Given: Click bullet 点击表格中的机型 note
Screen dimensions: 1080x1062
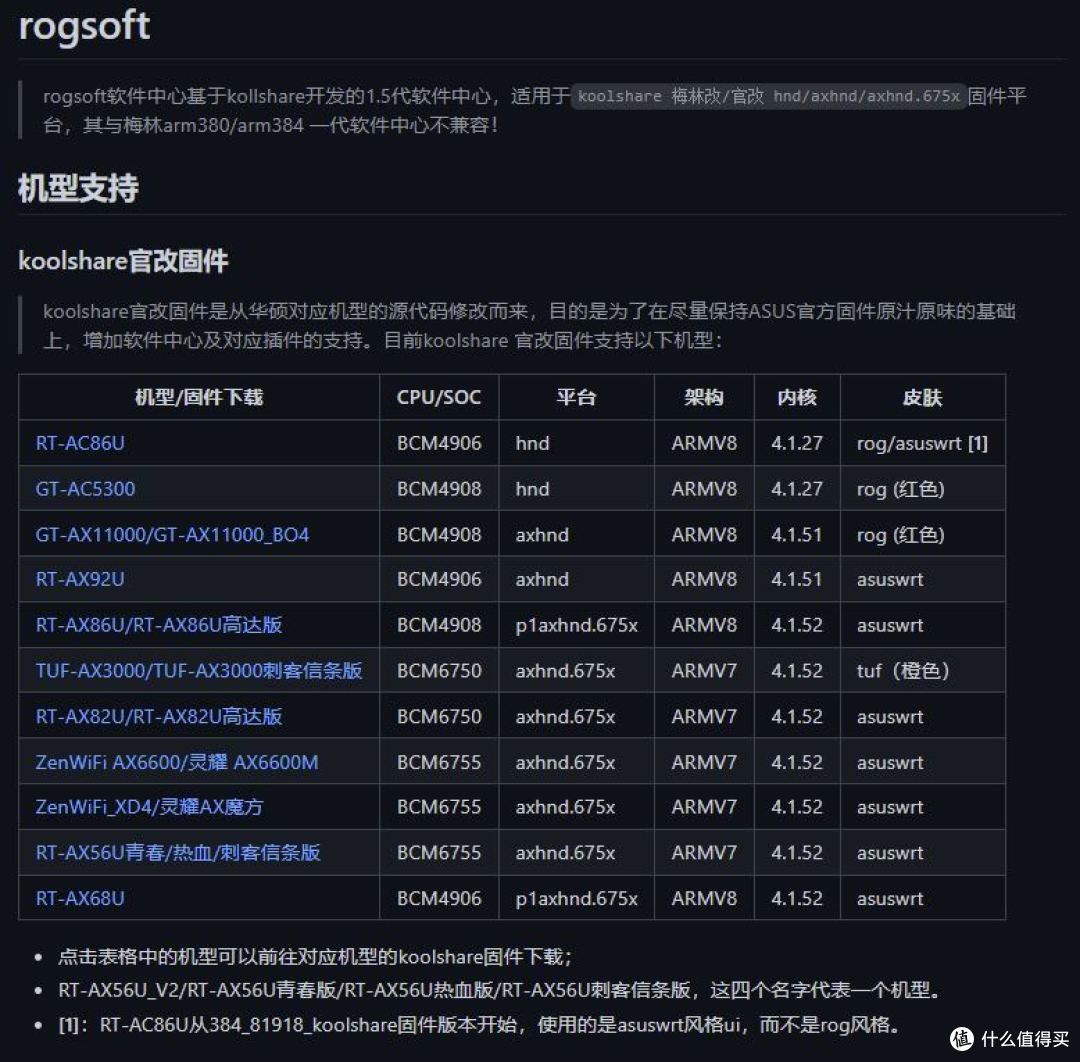Looking at the screenshot, I should [315, 957].
